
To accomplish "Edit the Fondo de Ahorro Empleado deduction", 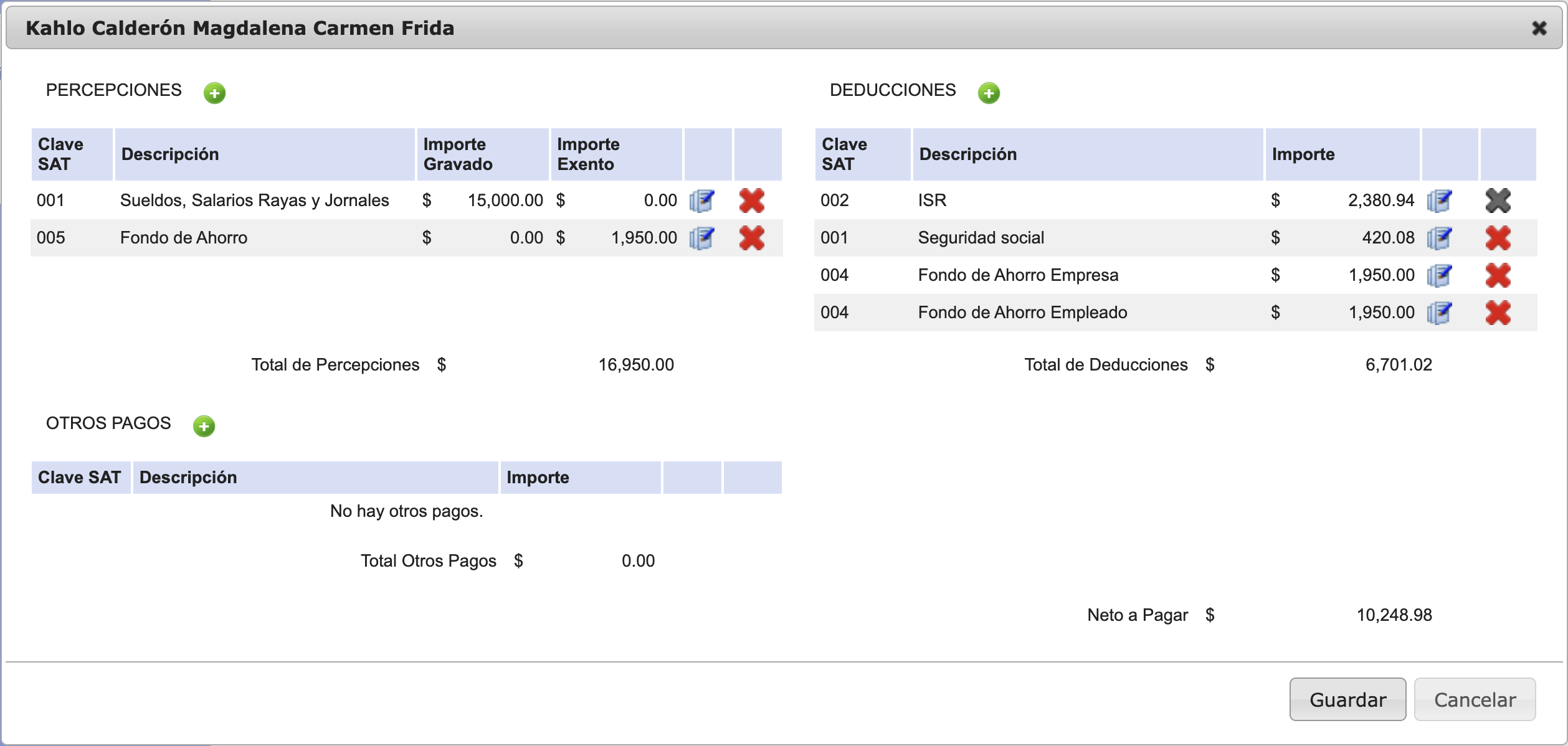I will point(1439,313).
